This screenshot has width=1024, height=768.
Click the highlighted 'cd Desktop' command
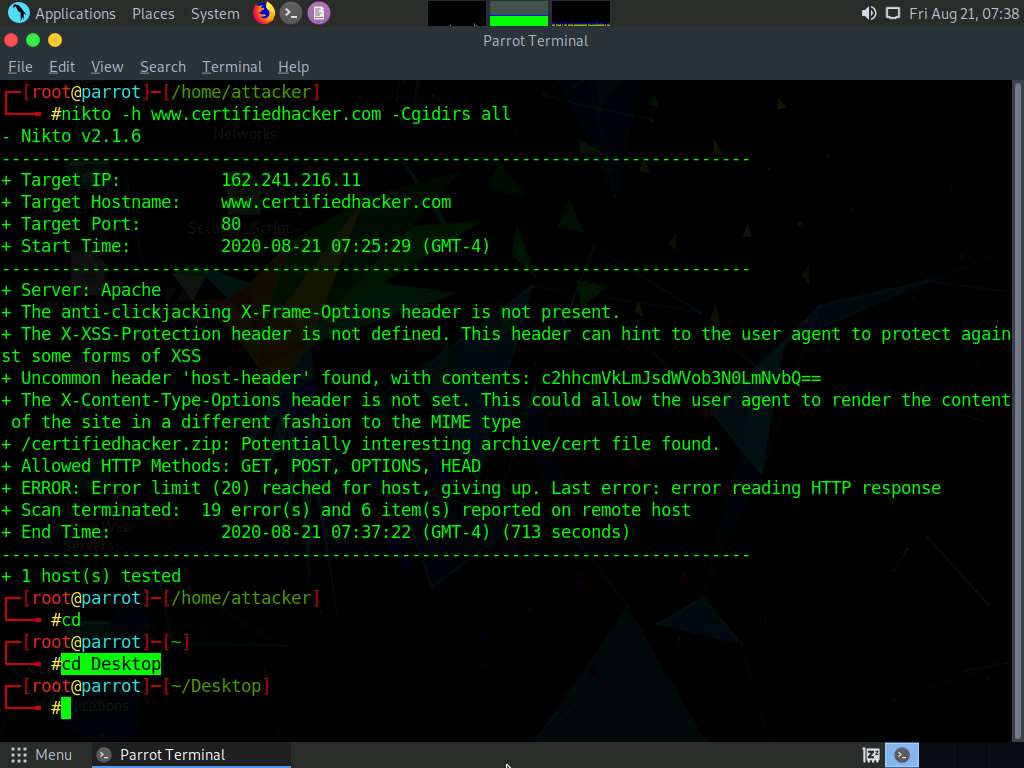[x=111, y=664]
